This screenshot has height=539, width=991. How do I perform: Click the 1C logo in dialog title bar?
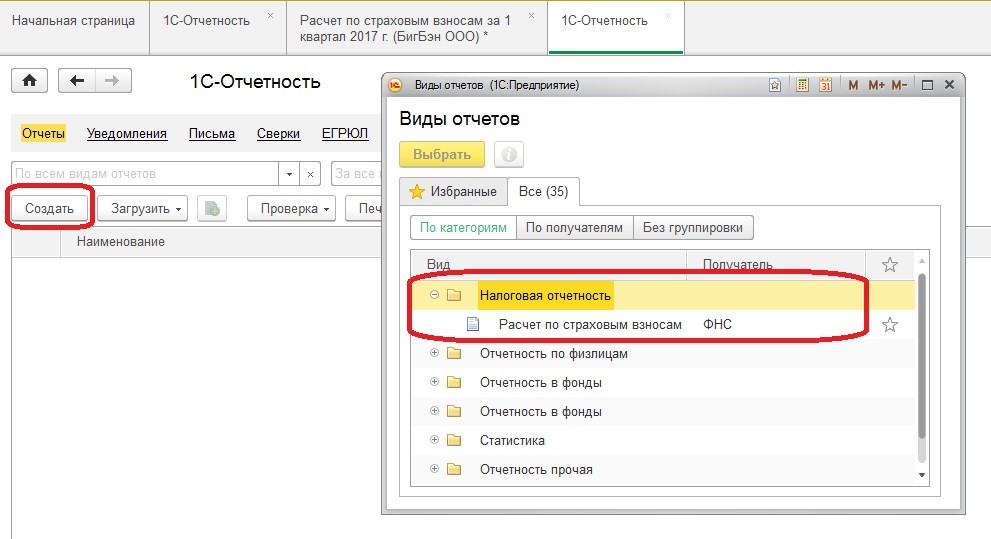tap(395, 85)
